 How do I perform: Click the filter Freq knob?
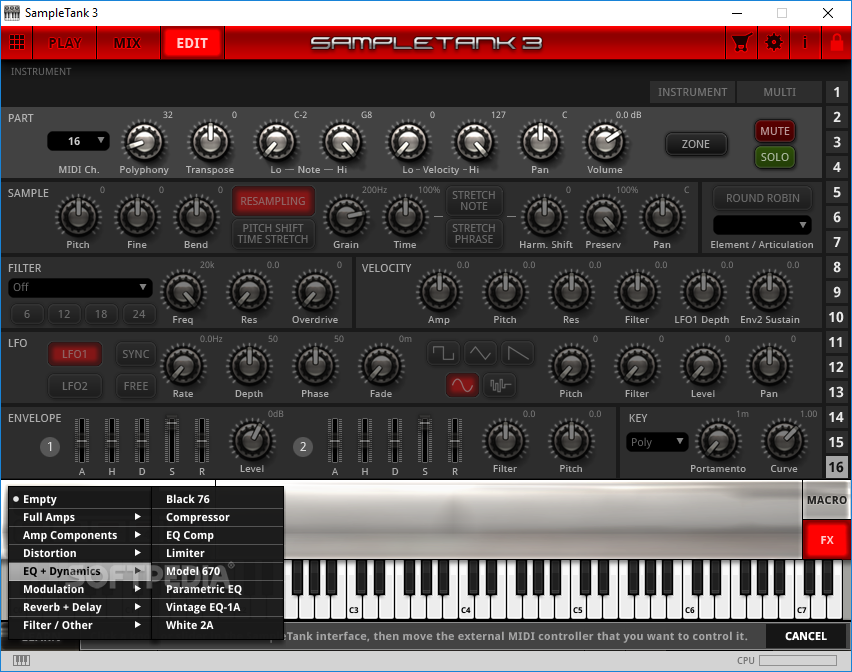183,292
